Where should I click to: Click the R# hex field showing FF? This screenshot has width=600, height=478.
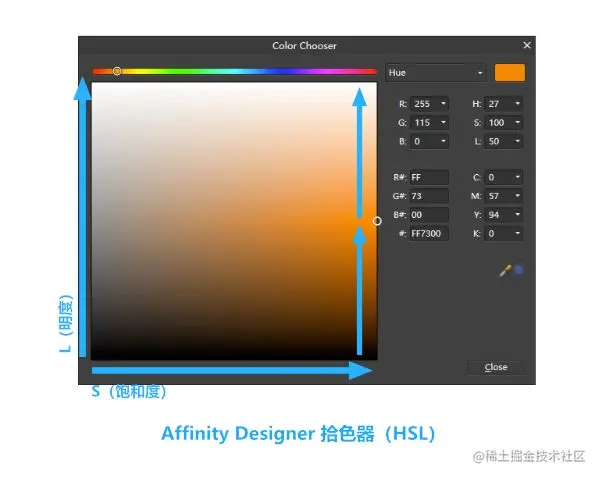click(x=429, y=177)
